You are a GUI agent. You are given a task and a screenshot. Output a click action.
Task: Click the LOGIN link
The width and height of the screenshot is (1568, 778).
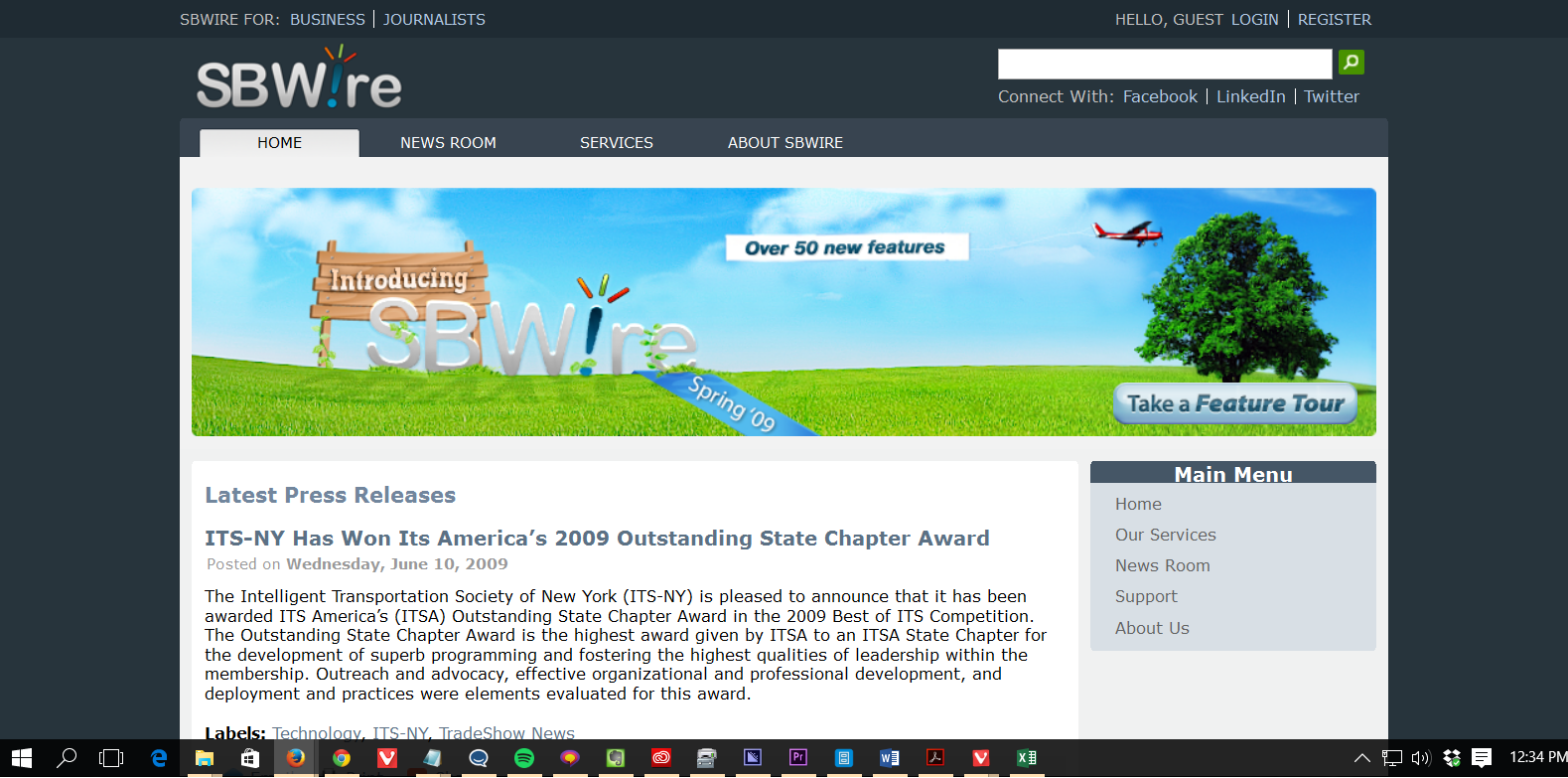pyautogui.click(x=1255, y=19)
